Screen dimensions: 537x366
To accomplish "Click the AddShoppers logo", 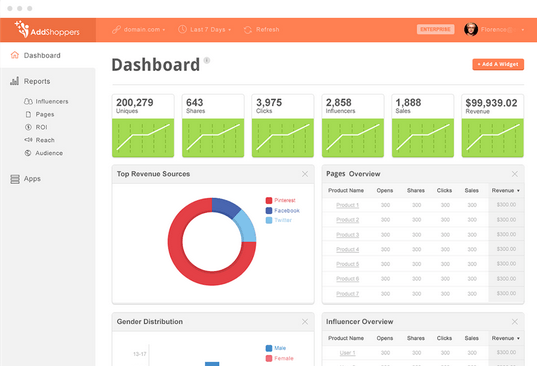I will pos(47,30).
